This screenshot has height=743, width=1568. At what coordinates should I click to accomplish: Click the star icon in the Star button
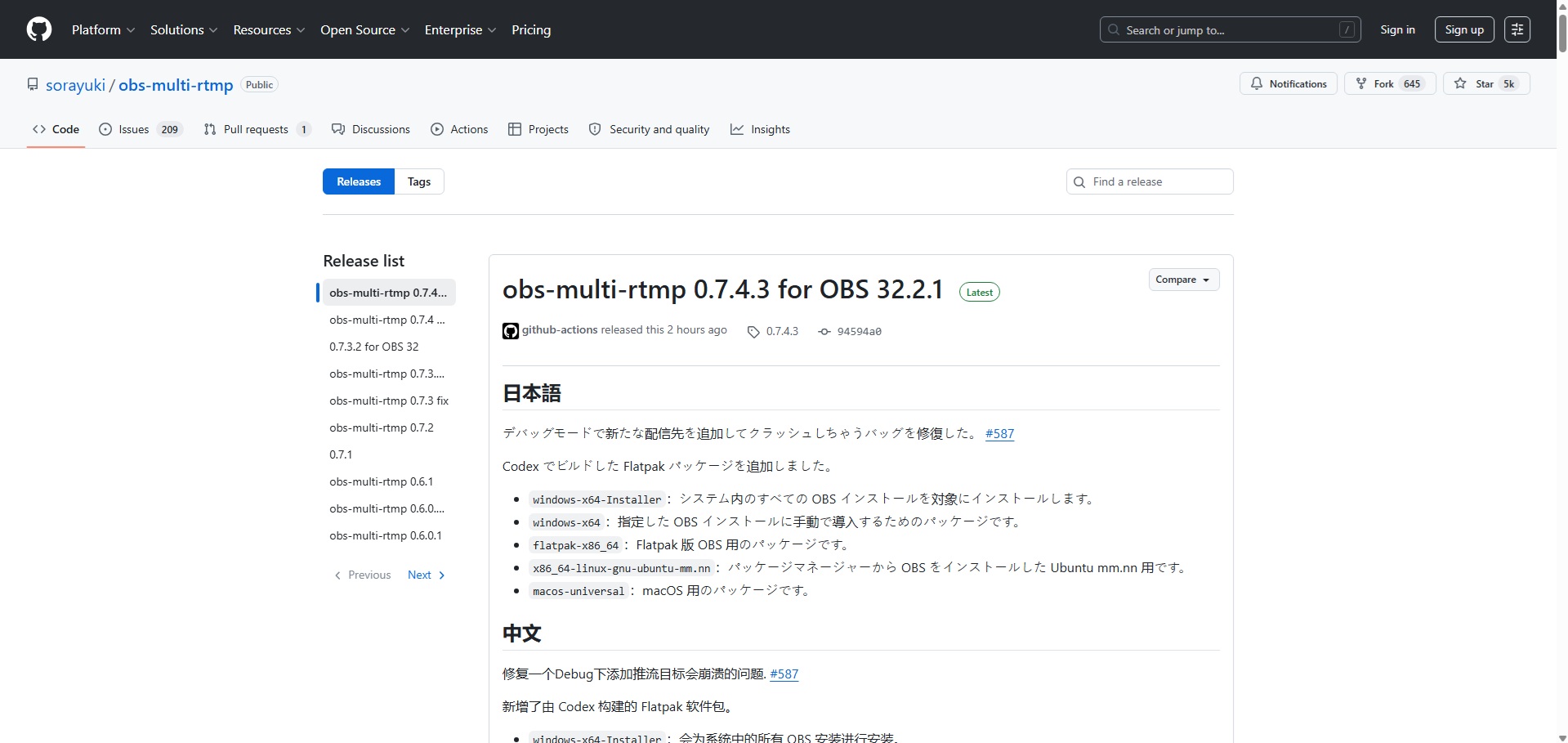coord(1460,83)
